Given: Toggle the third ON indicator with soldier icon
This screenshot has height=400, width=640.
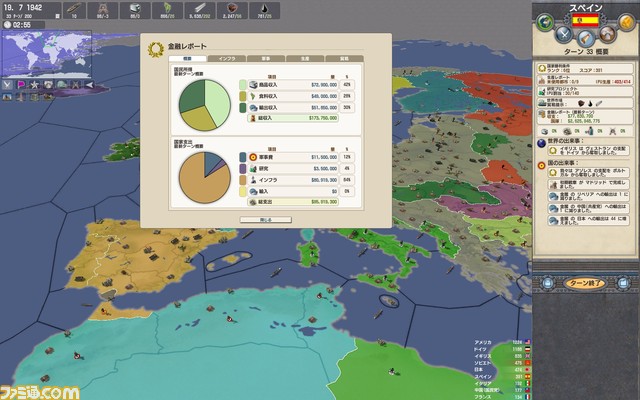Looking at the screenshot, I should (x=594, y=131).
